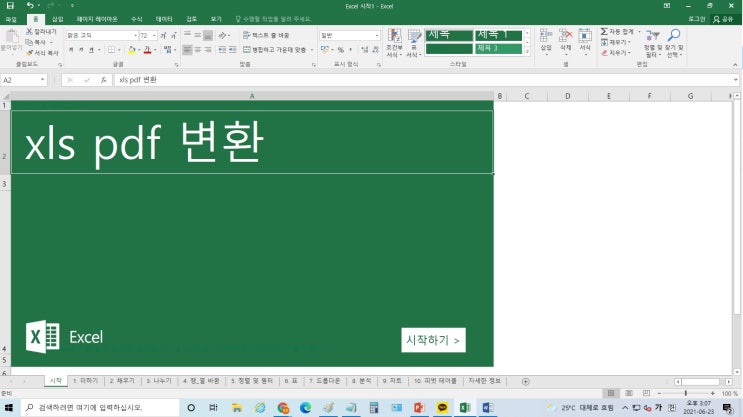Apply red font color
Image resolution: width=743 pixels, height=417 pixels.
coord(147,49)
